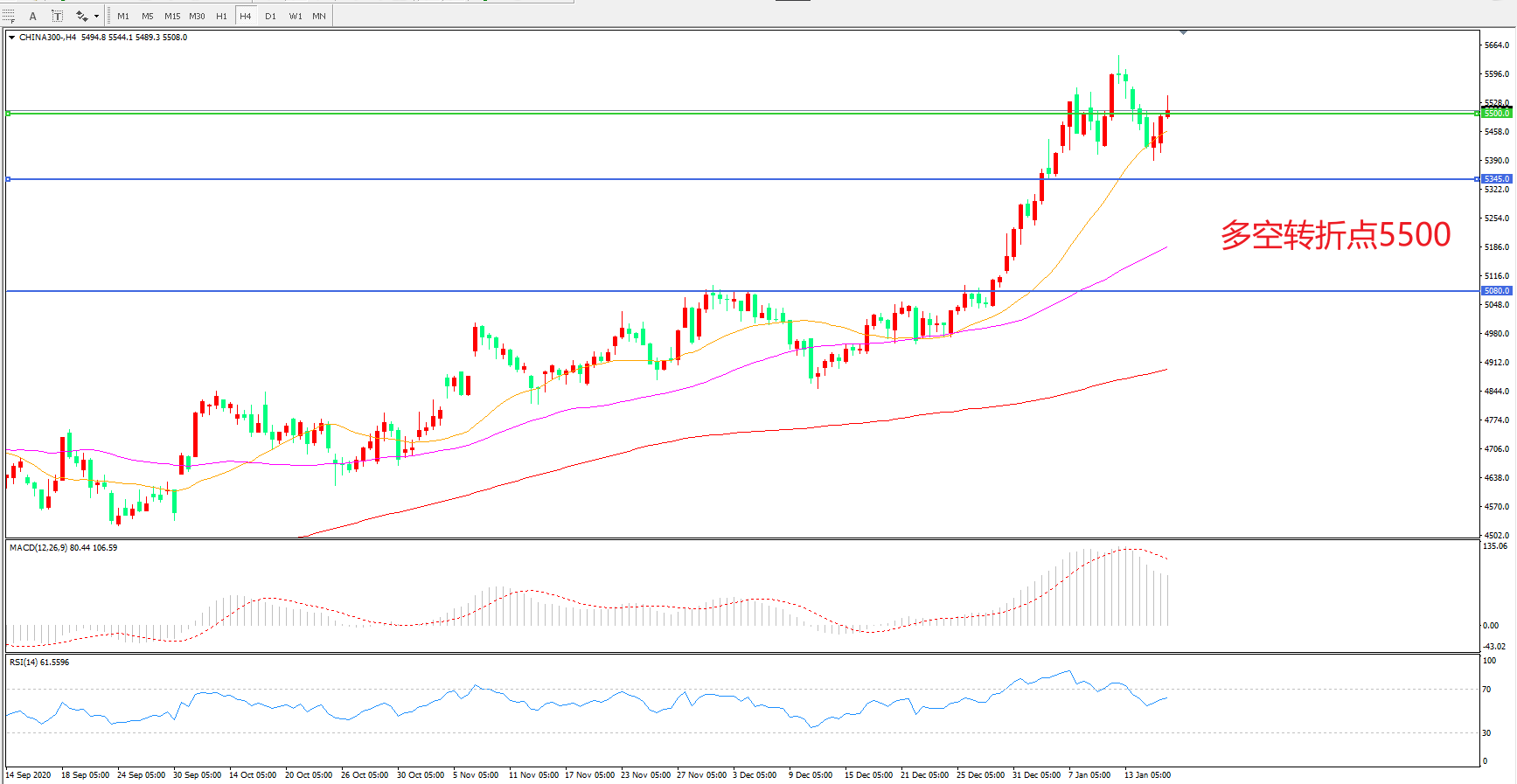Switch chart to M30 timeframe
The height and width of the screenshot is (784, 1517).
[x=198, y=16]
